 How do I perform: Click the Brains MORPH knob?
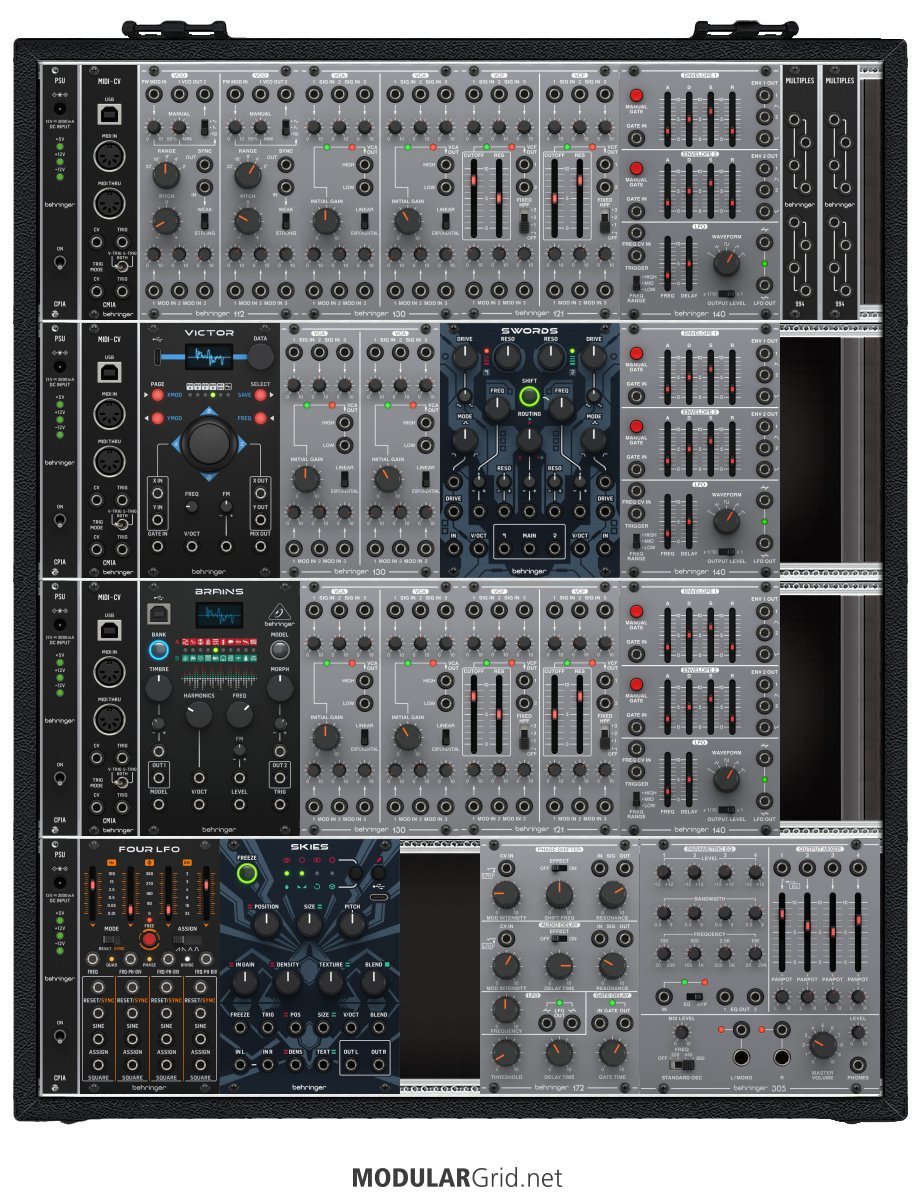(280, 687)
